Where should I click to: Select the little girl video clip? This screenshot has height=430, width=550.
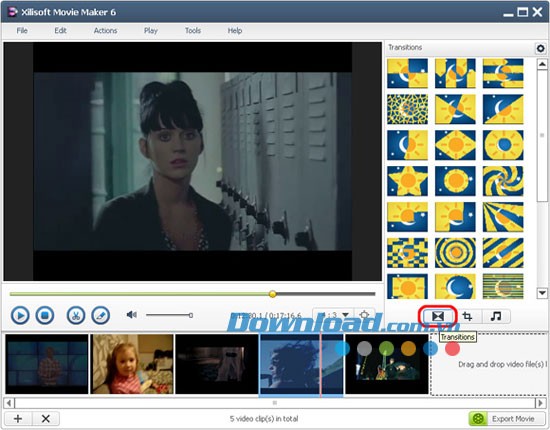coord(132,364)
